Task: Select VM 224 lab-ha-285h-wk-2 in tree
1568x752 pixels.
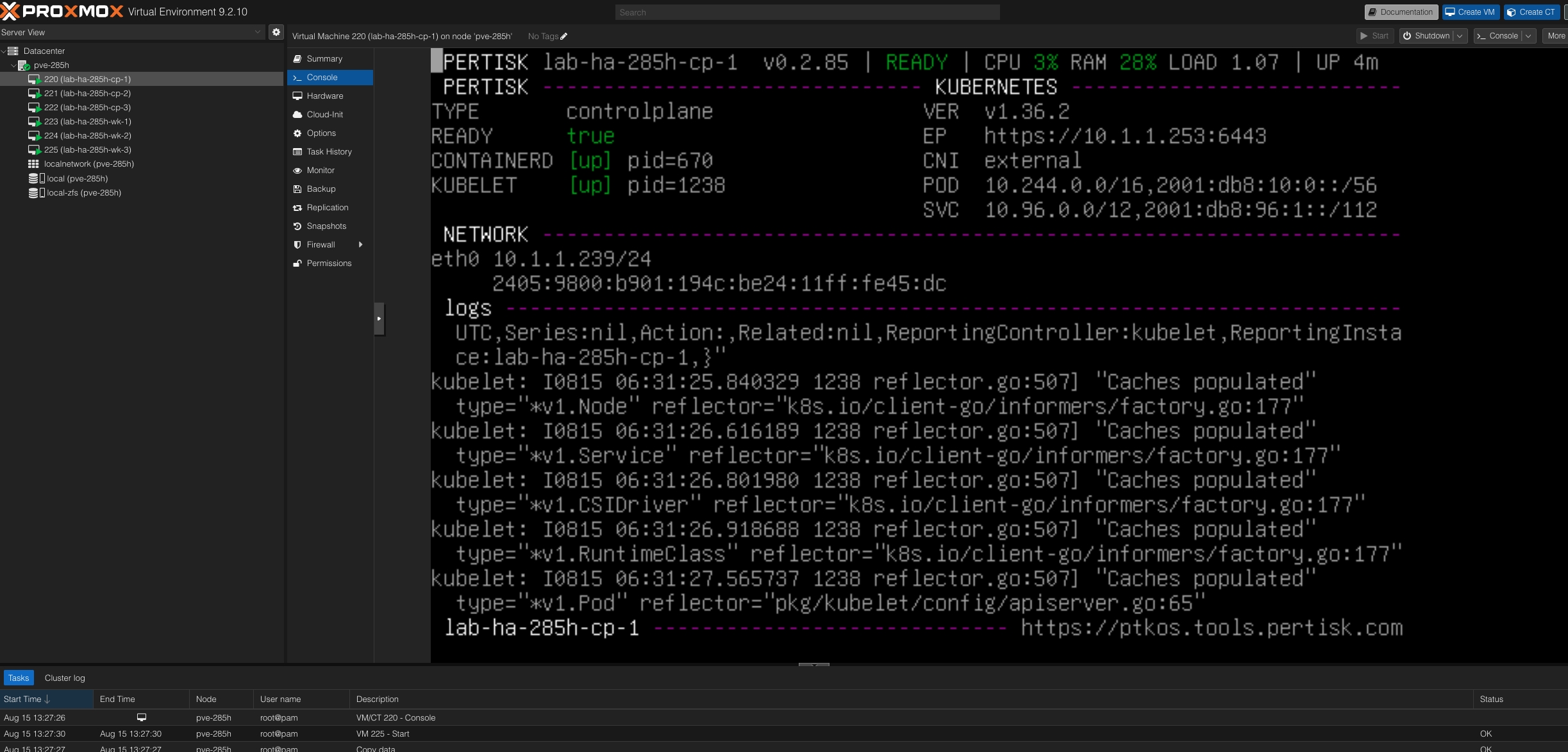Action: [x=142, y=136]
